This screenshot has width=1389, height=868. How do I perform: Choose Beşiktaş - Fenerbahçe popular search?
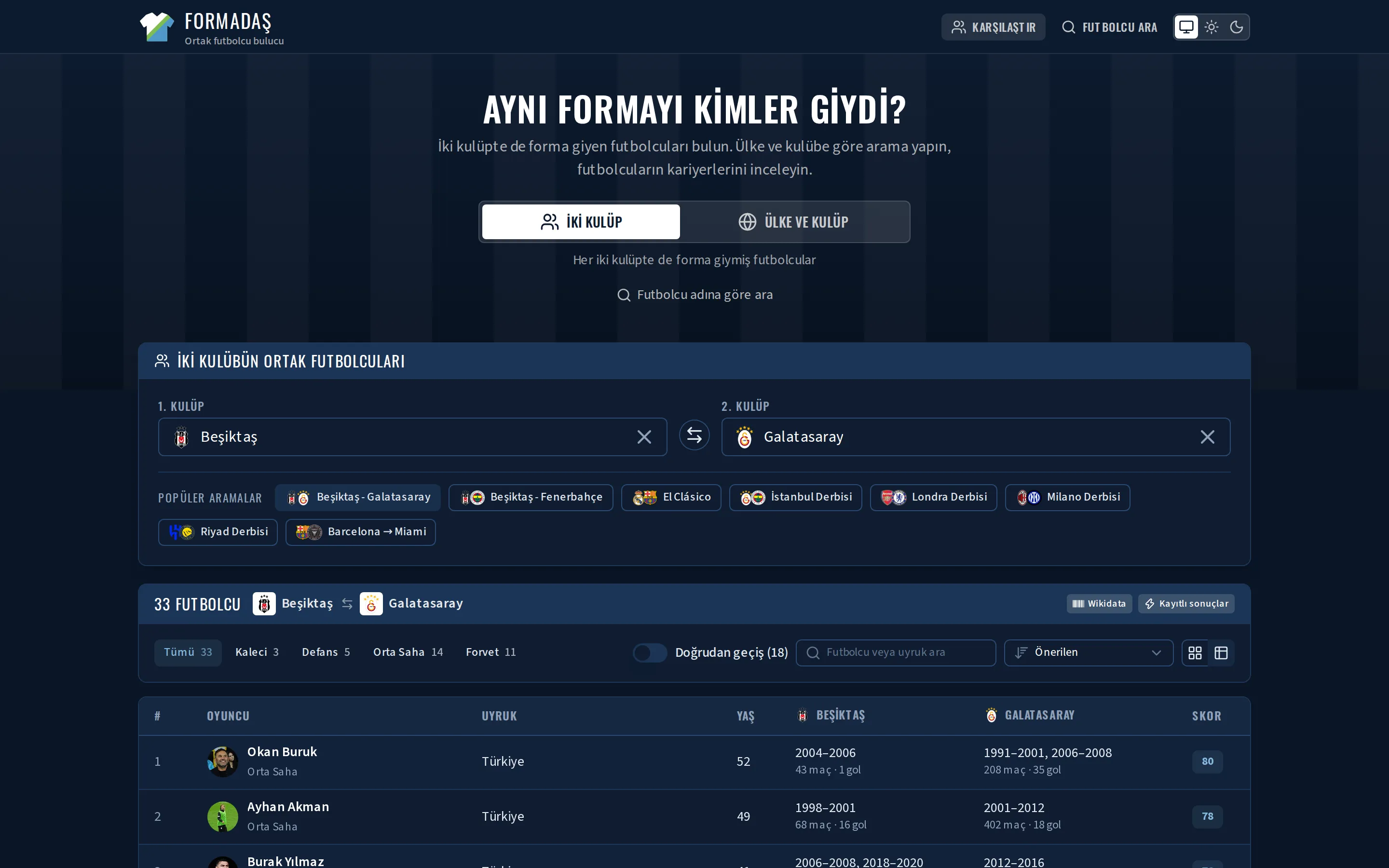pyautogui.click(x=531, y=498)
